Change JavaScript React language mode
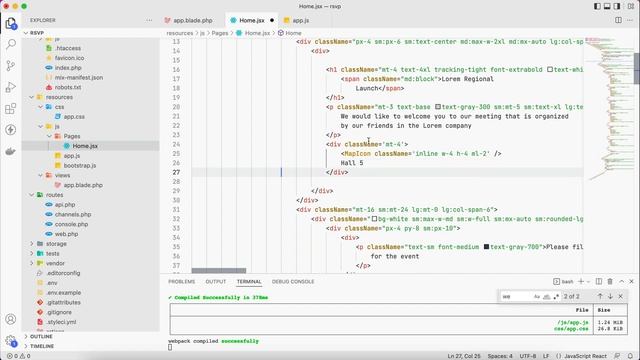 (x=585, y=356)
